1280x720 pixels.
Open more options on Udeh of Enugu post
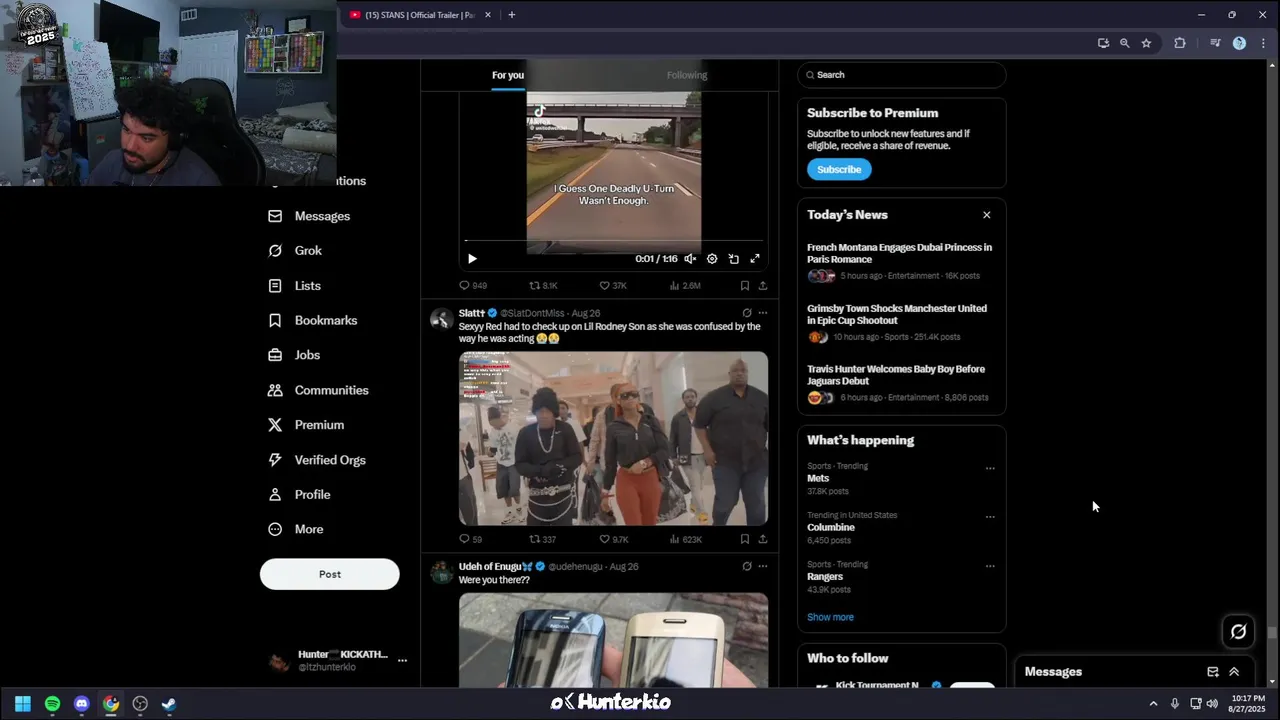tap(762, 566)
